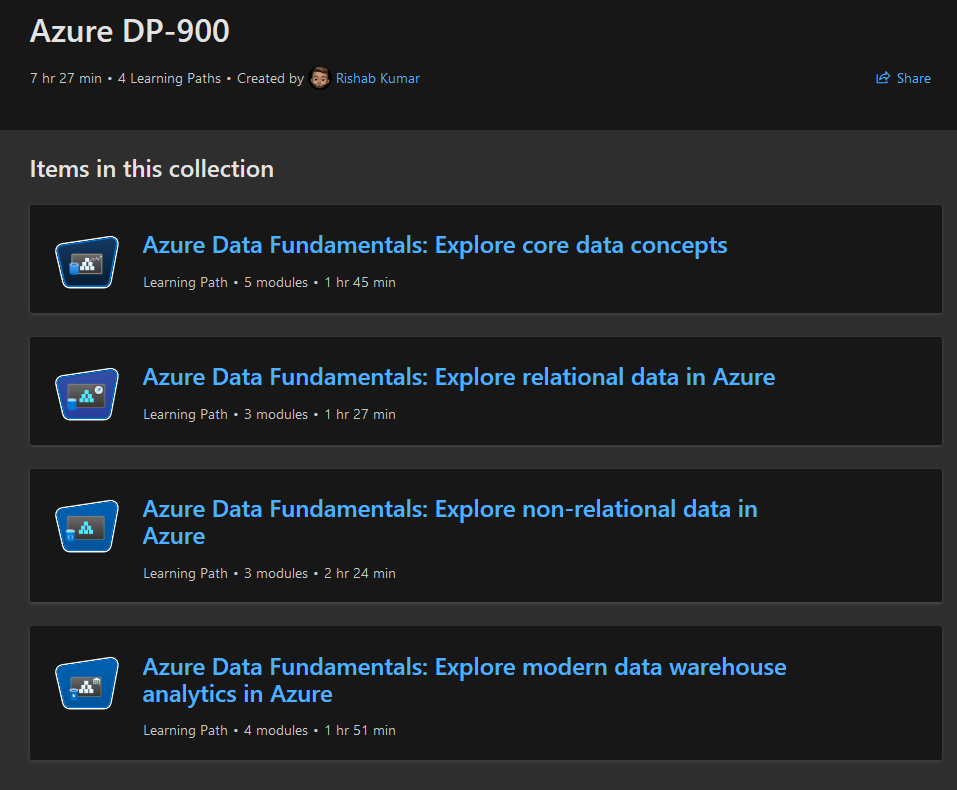Click the Share arrow icon
Screen dimensions: 957x790
pyautogui.click(x=883, y=78)
